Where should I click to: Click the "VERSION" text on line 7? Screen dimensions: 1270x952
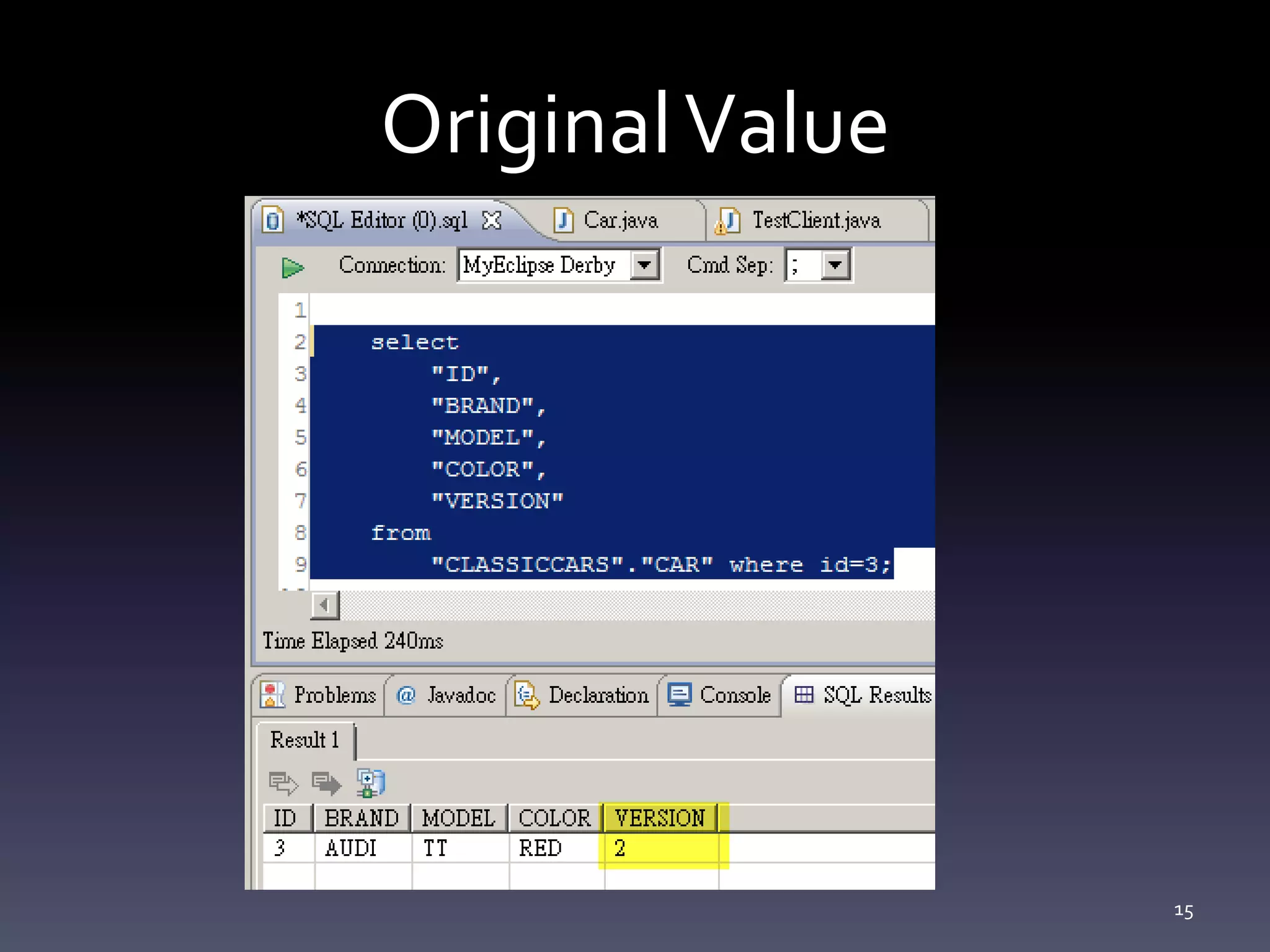pos(497,501)
